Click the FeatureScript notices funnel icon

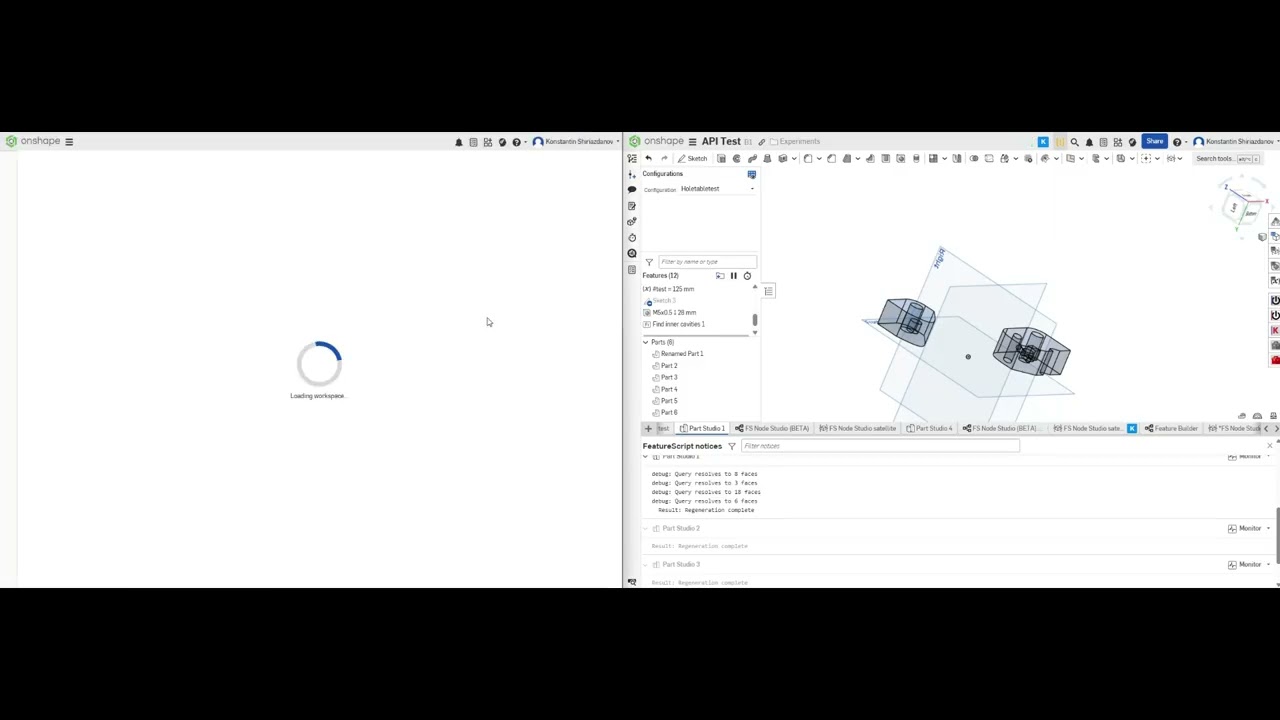(731, 446)
